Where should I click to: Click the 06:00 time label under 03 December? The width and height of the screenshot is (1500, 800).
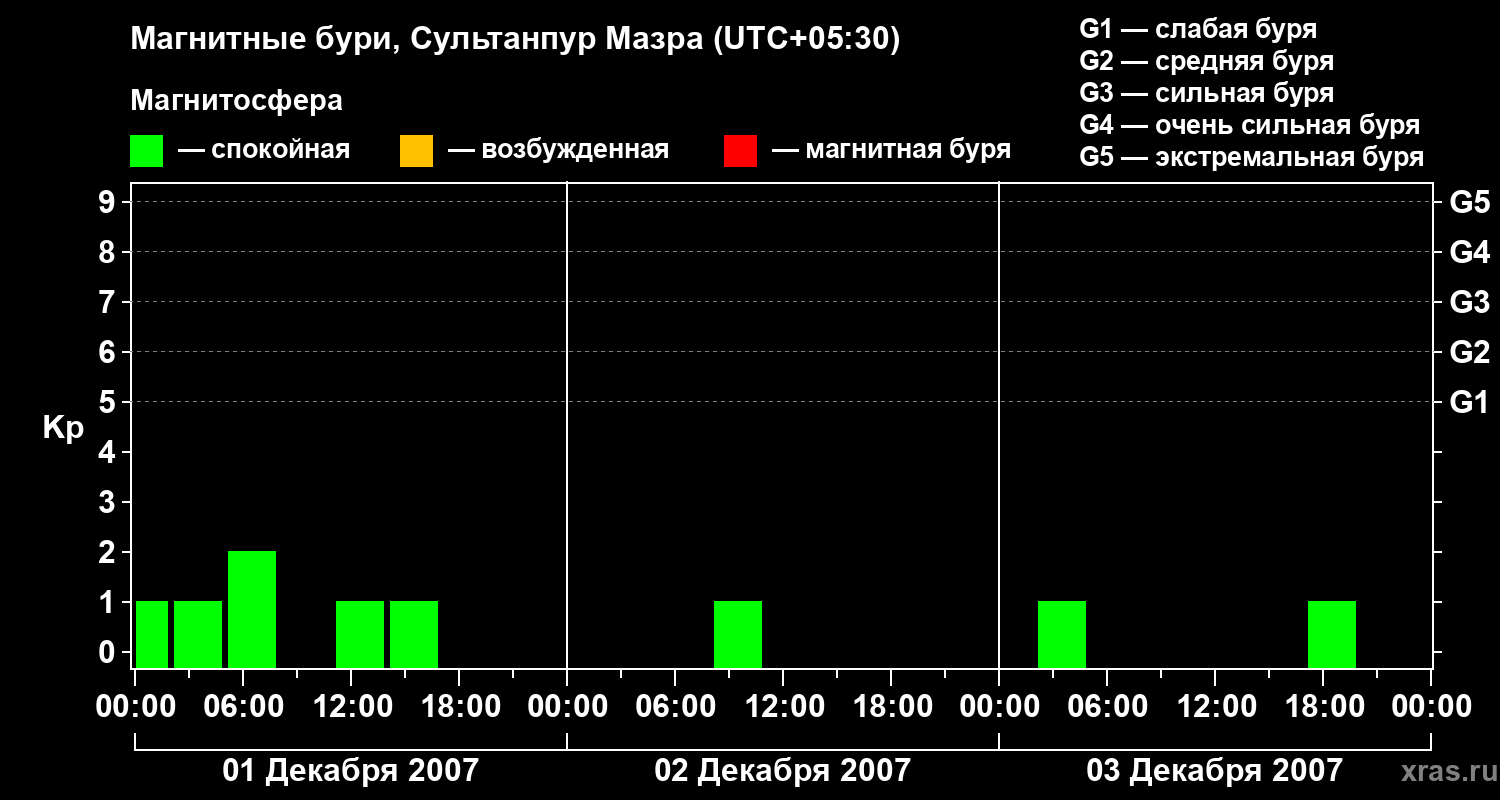[1107, 707]
